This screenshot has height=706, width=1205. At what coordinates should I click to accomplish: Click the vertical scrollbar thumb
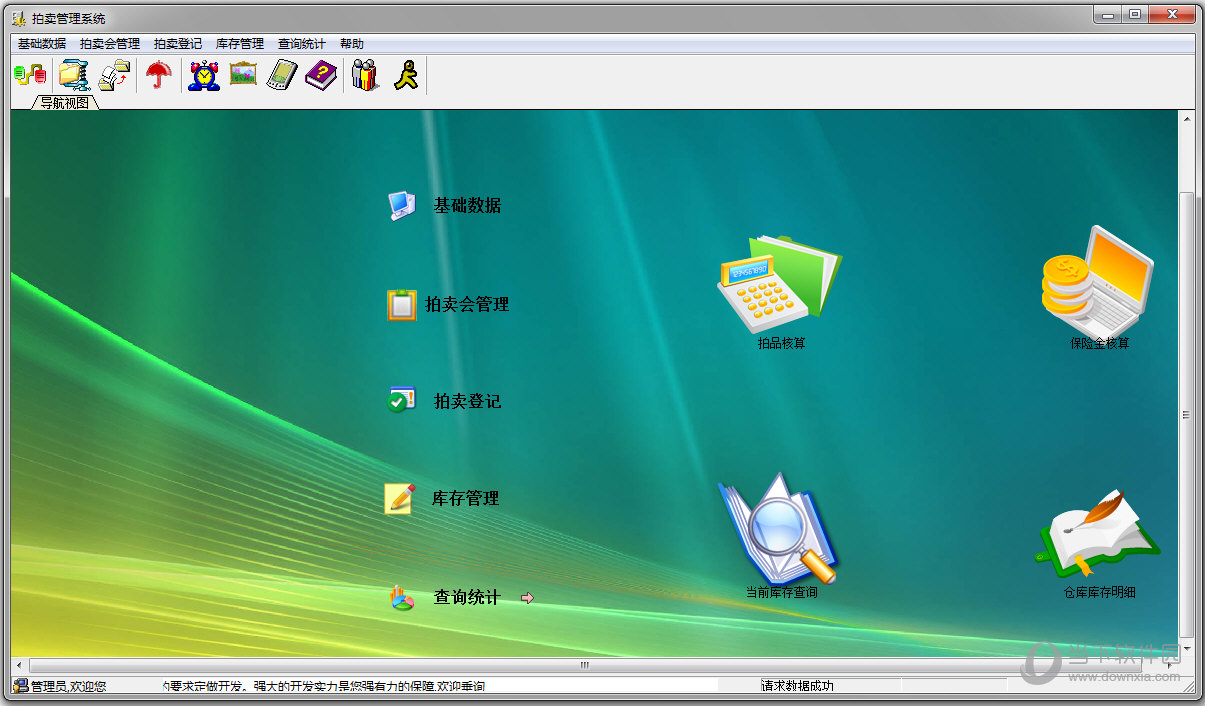tap(1187, 414)
